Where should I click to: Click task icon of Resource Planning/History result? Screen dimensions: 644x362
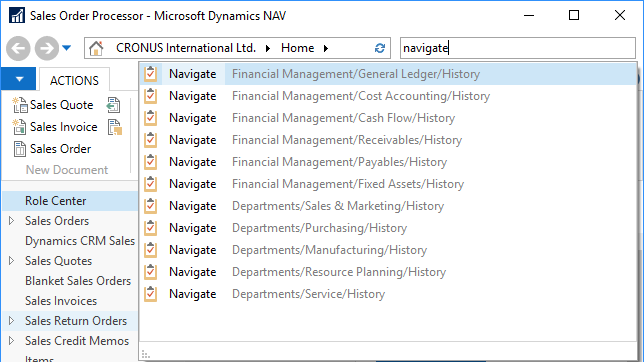click(x=151, y=272)
